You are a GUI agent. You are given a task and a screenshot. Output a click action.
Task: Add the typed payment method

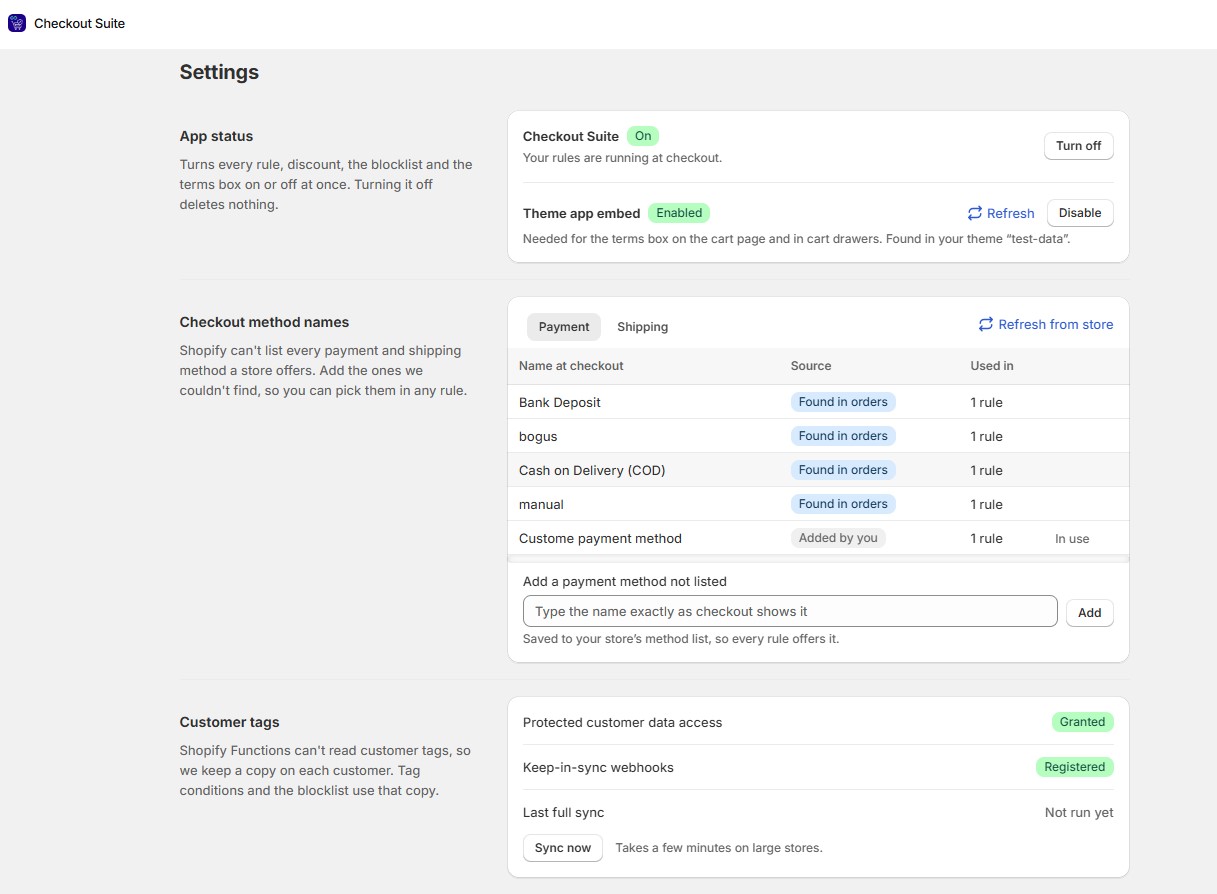point(1089,613)
